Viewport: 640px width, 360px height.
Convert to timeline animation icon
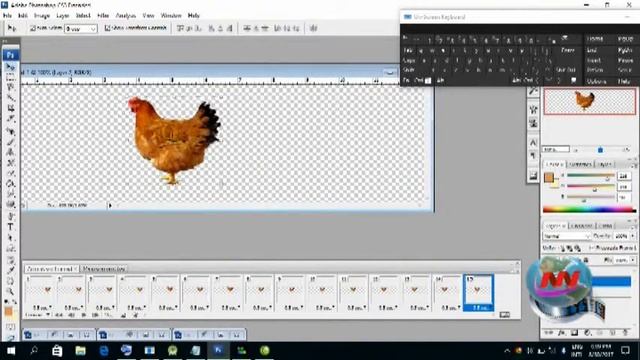point(504,315)
